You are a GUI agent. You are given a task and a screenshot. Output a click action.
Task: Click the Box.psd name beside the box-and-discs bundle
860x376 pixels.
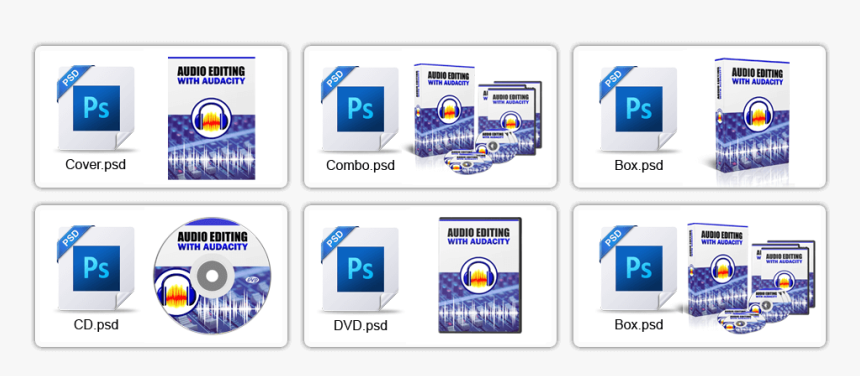coord(639,324)
